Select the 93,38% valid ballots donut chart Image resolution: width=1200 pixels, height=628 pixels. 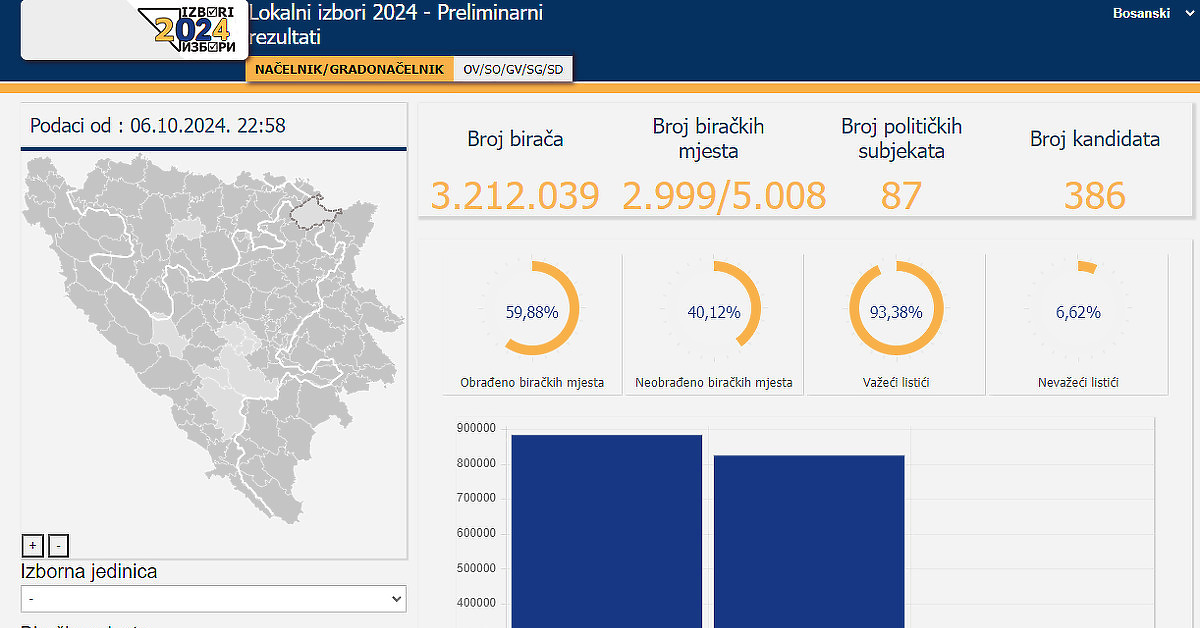click(896, 309)
